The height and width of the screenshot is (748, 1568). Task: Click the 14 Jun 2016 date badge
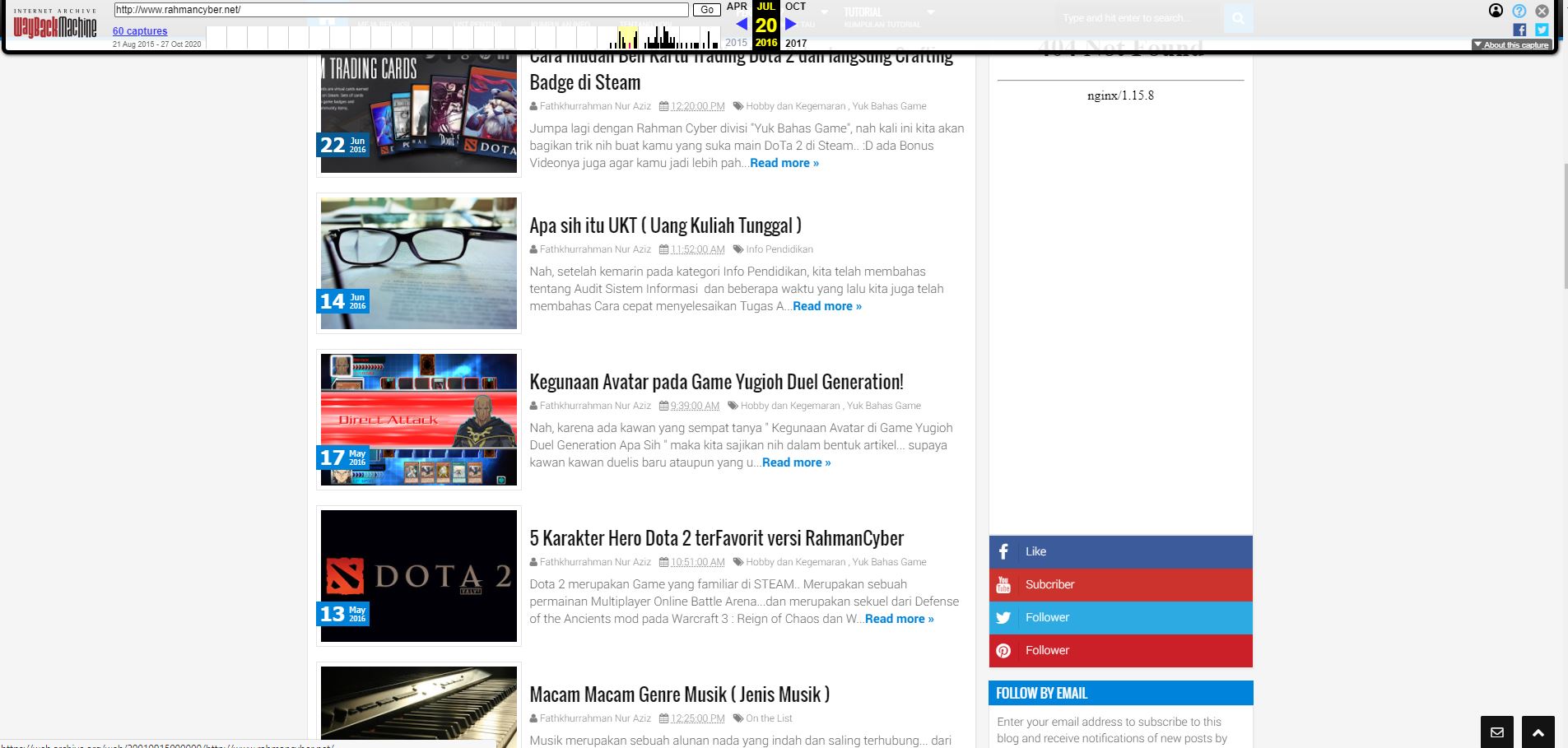[x=343, y=301]
